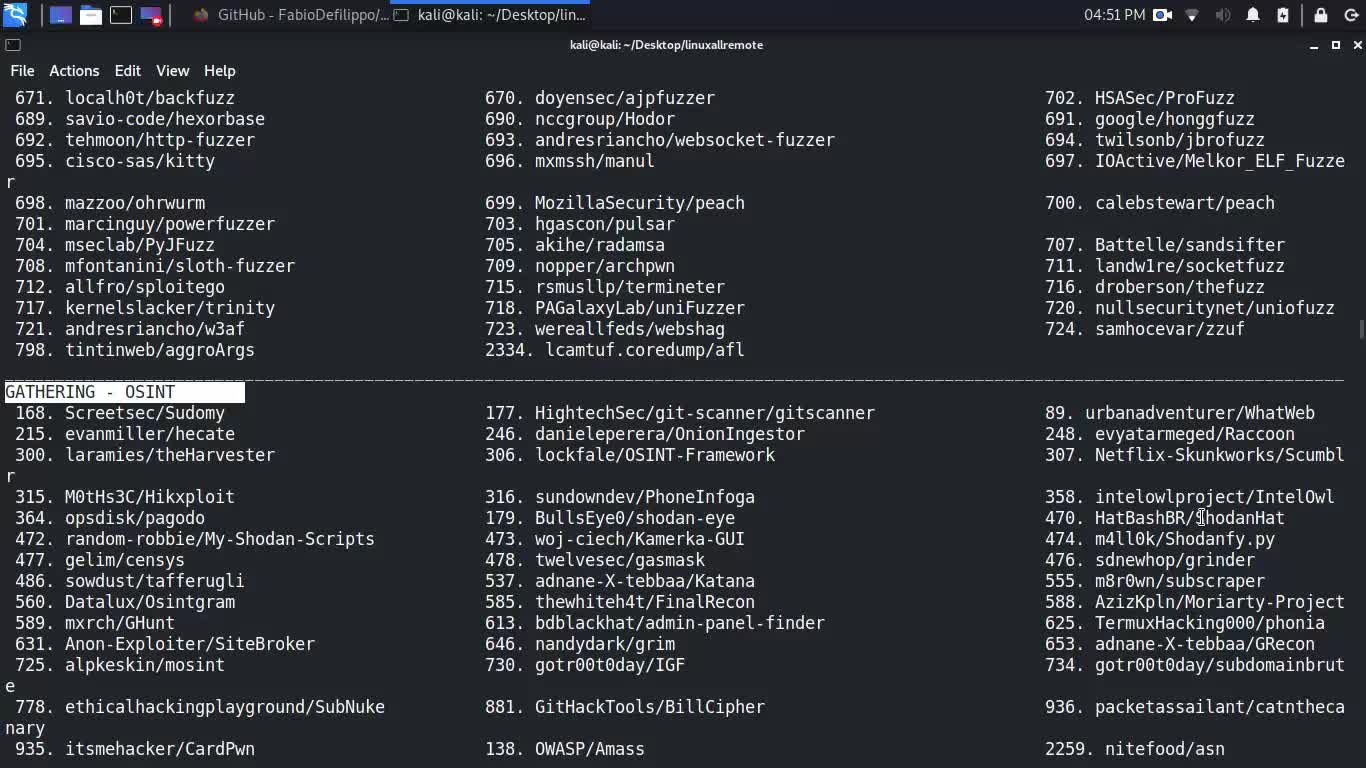The image size is (1366, 768).
Task: Click entry 138. OWASP/Amass
Action: pos(565,749)
